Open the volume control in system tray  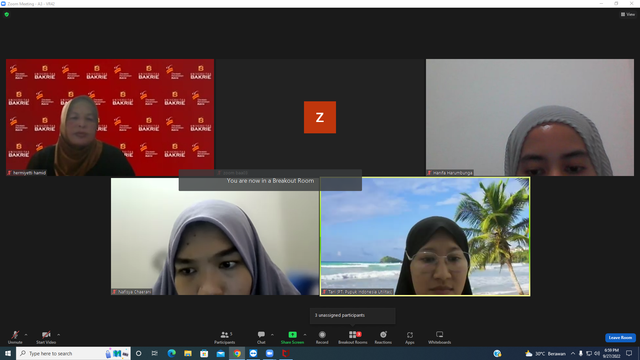tap(597, 353)
